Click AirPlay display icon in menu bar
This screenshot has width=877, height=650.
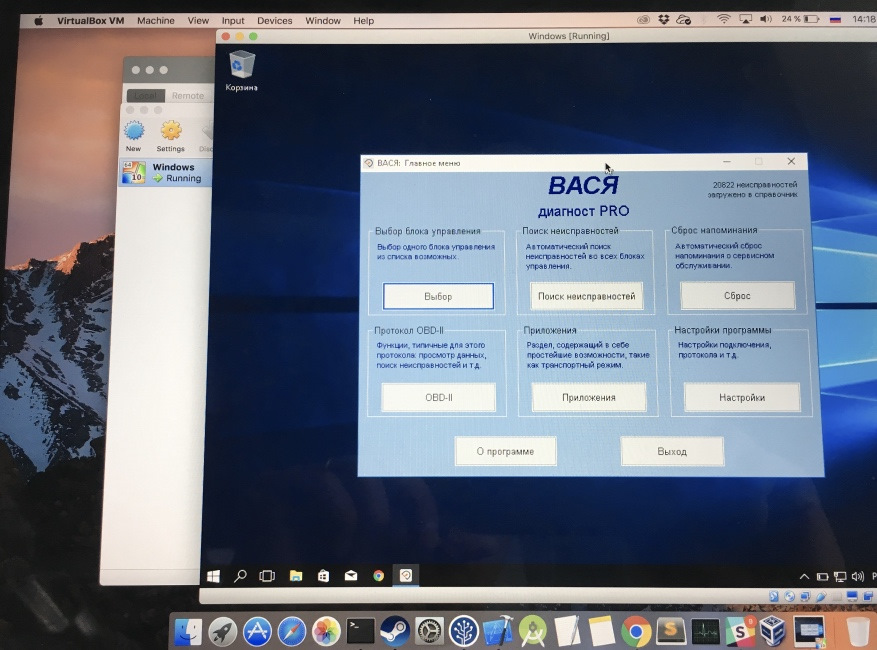tap(745, 19)
